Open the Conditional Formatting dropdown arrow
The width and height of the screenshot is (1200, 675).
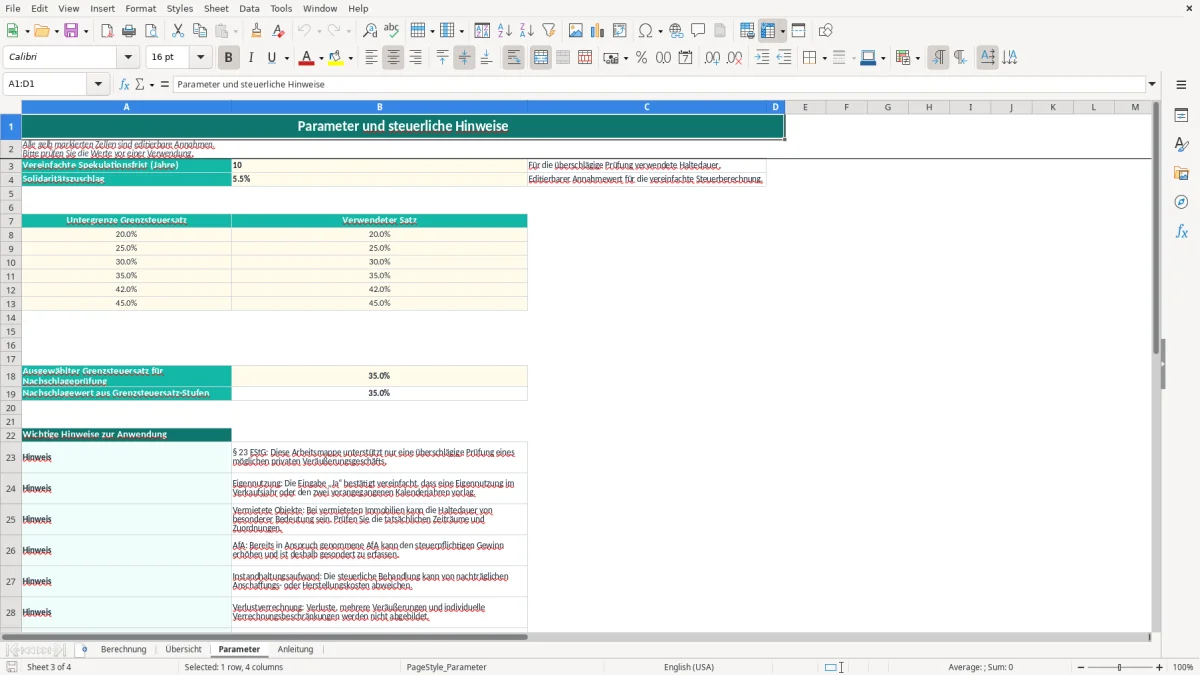pyautogui.click(x=917, y=58)
